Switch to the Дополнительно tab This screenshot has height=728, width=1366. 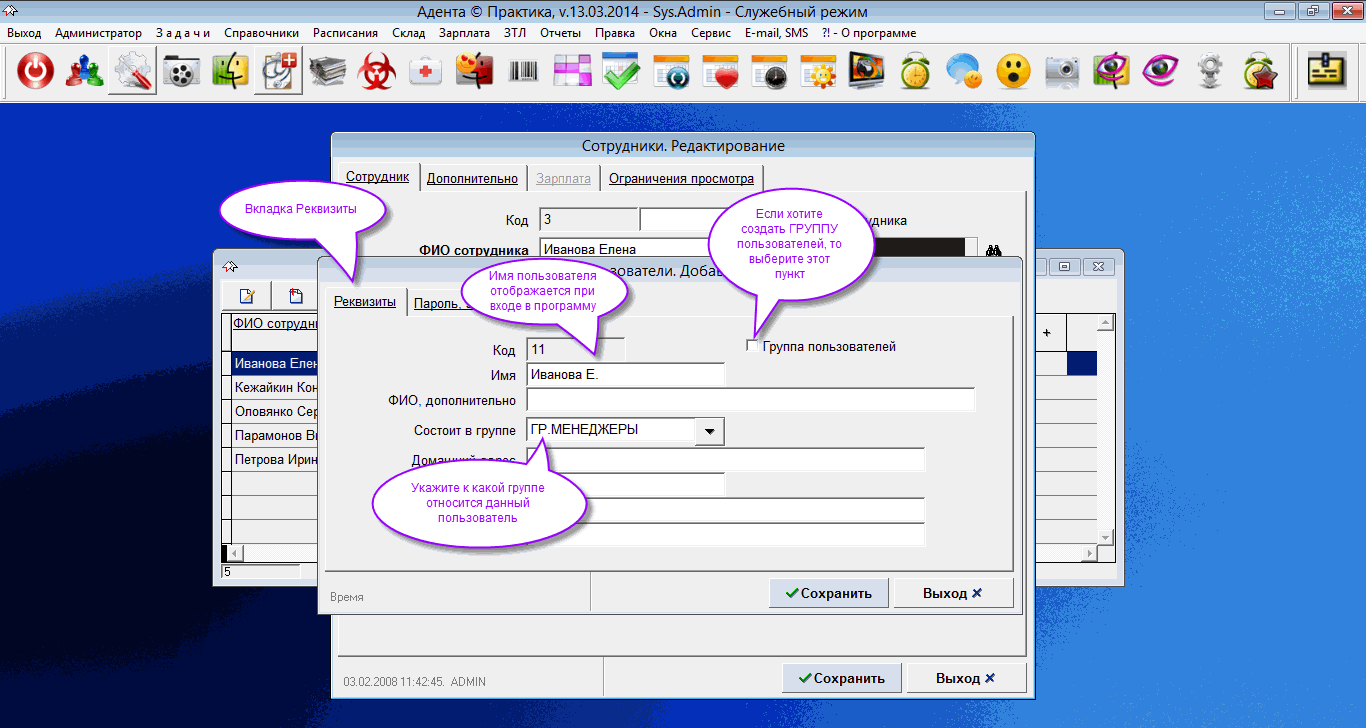click(x=472, y=179)
